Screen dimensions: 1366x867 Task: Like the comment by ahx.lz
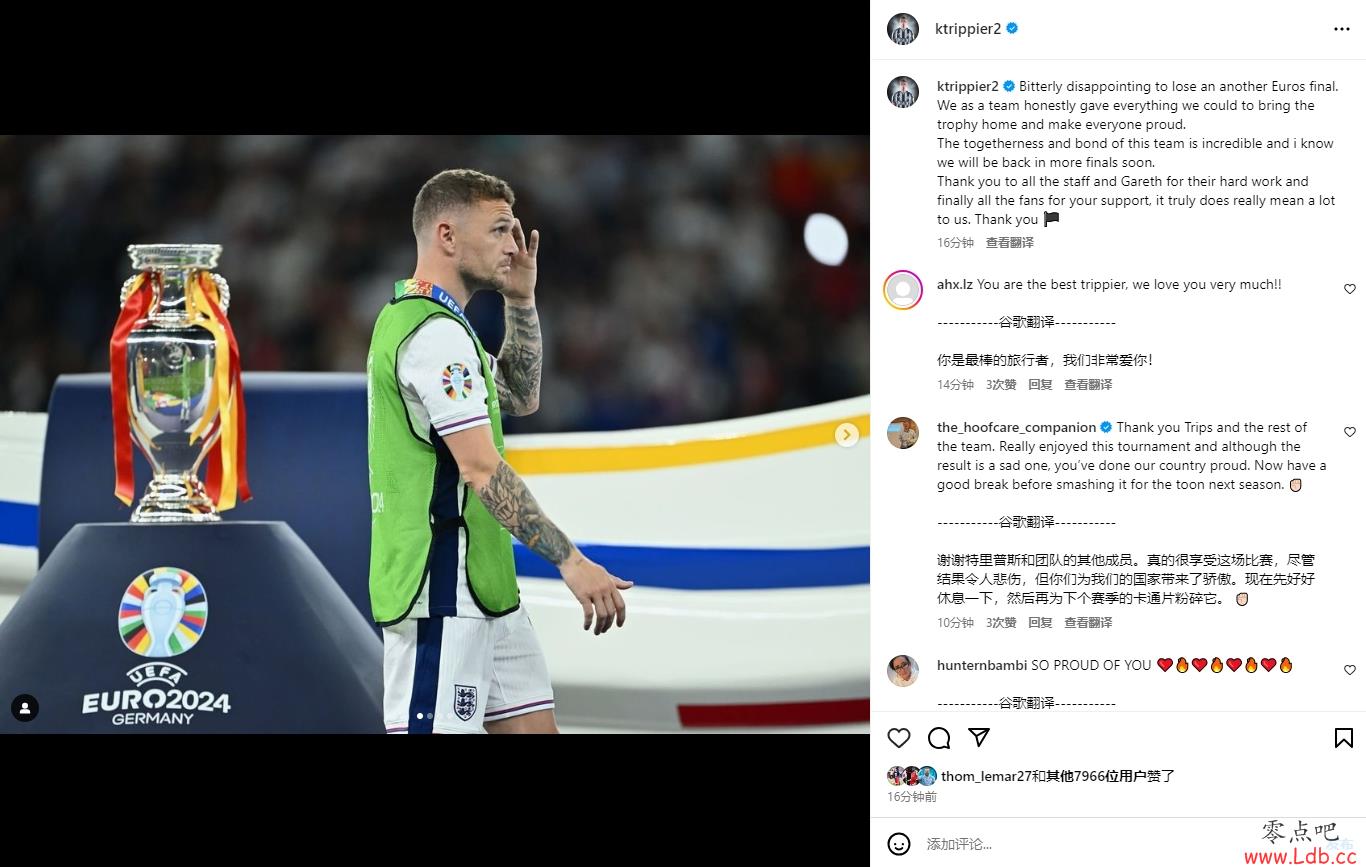coord(1350,289)
